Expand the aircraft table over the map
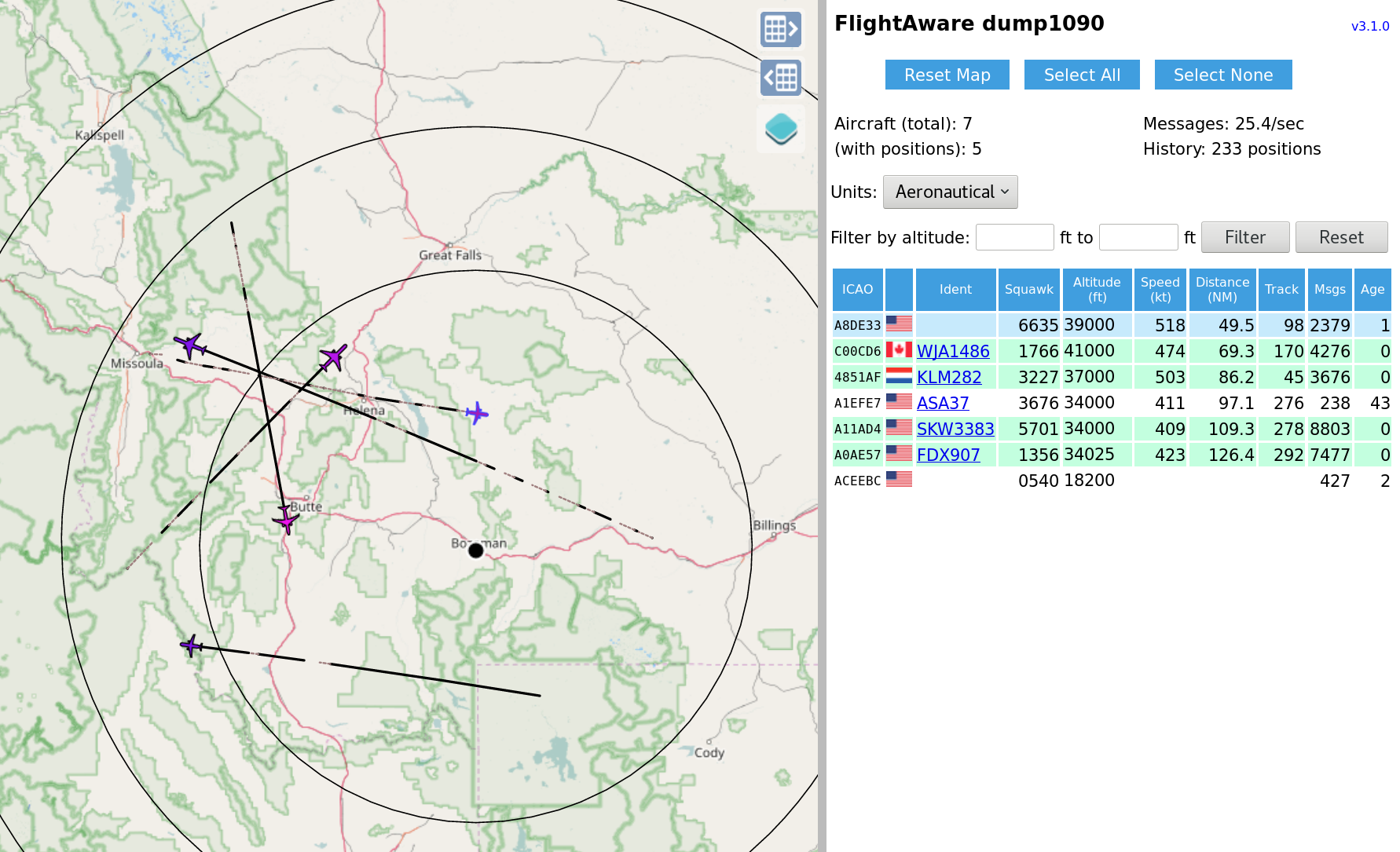 781,78
